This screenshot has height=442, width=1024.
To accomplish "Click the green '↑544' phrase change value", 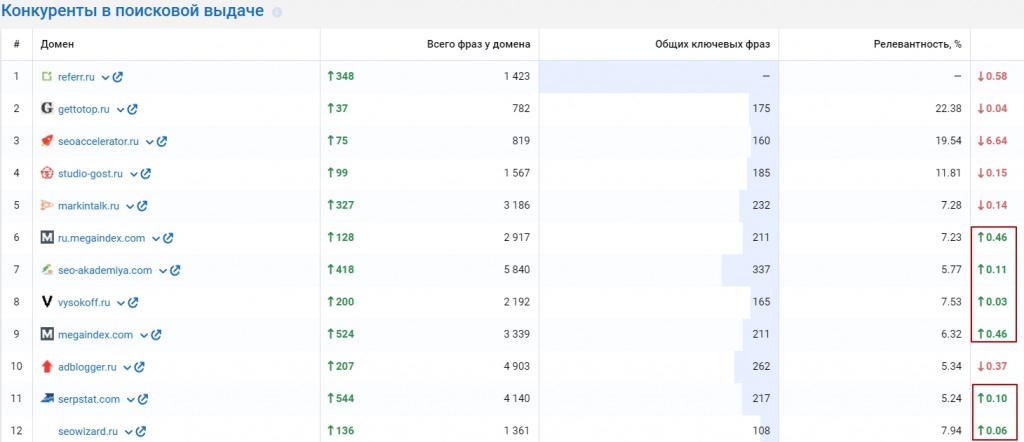I will tap(340, 399).
